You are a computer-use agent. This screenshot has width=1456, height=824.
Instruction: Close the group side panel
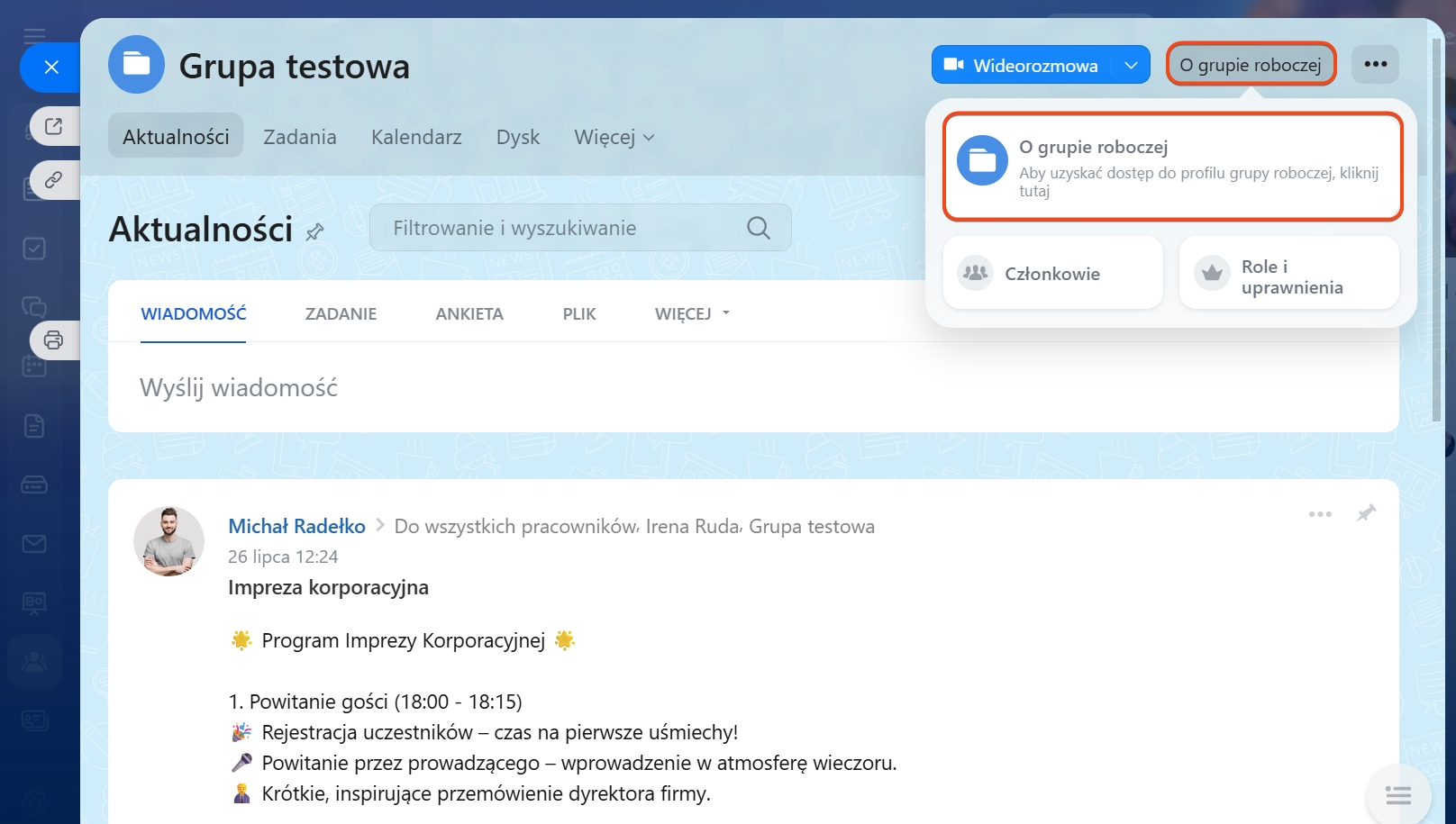coord(51,68)
